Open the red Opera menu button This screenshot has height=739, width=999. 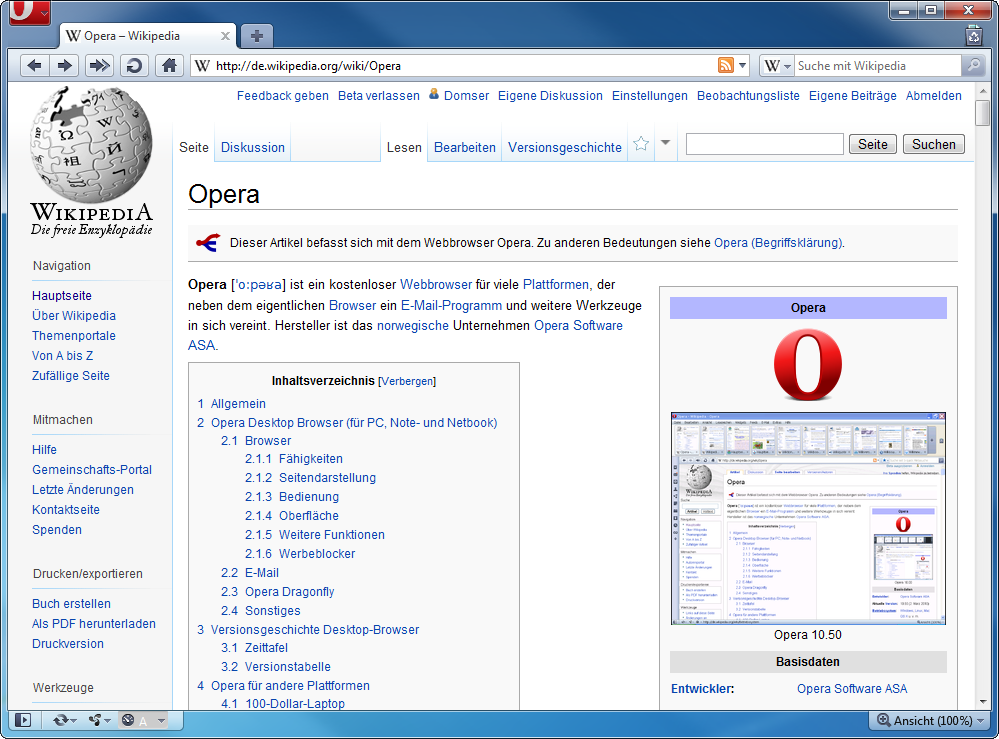tap(29, 13)
